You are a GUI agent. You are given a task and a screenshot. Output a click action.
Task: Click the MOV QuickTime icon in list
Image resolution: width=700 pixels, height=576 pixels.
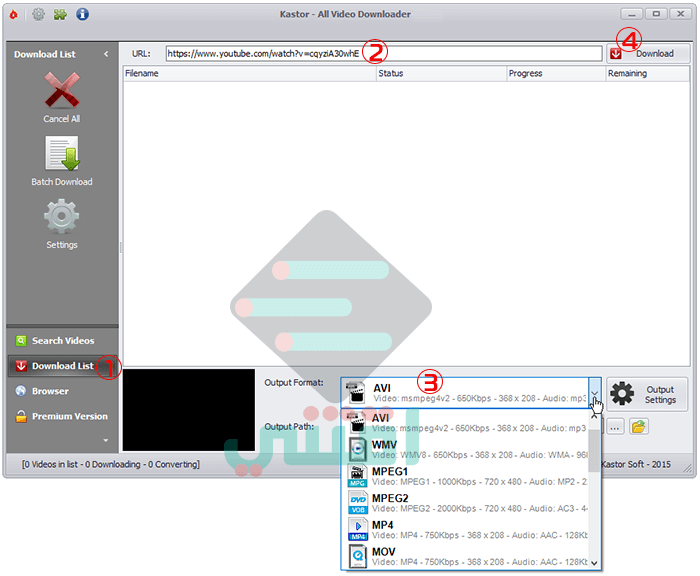[358, 556]
